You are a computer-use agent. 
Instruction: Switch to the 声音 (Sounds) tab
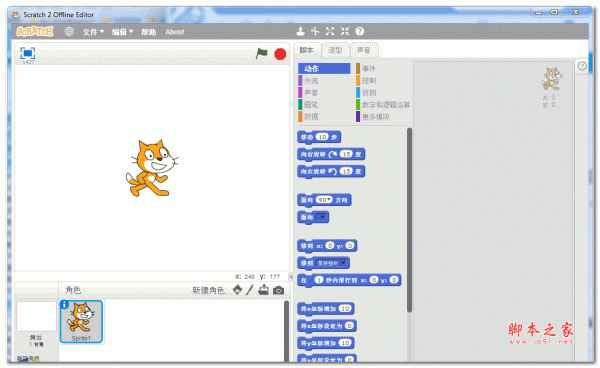[x=364, y=50]
